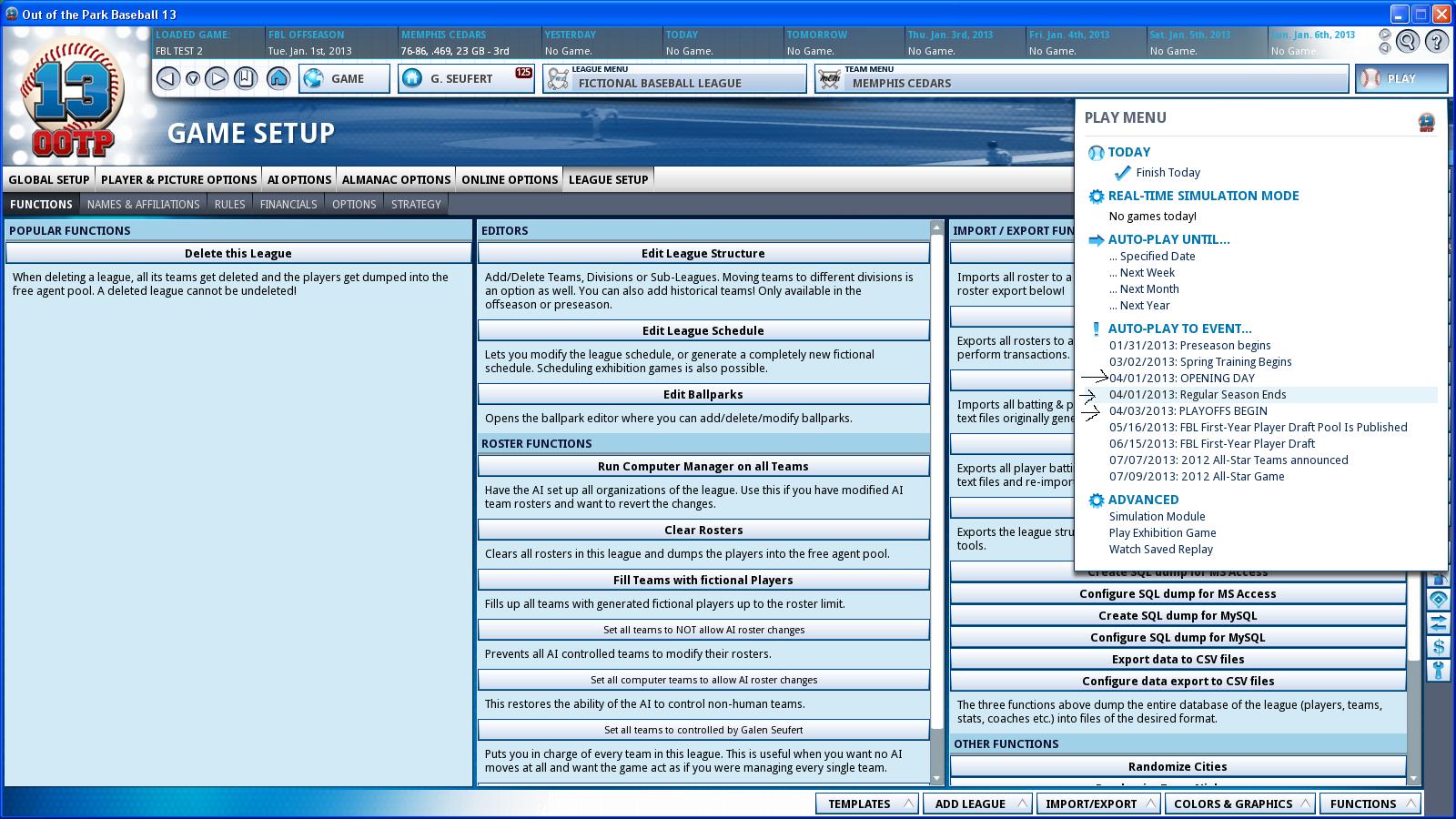The height and width of the screenshot is (819, 1456).
Task: Click the forward navigation arrow icon
Action: (217, 78)
